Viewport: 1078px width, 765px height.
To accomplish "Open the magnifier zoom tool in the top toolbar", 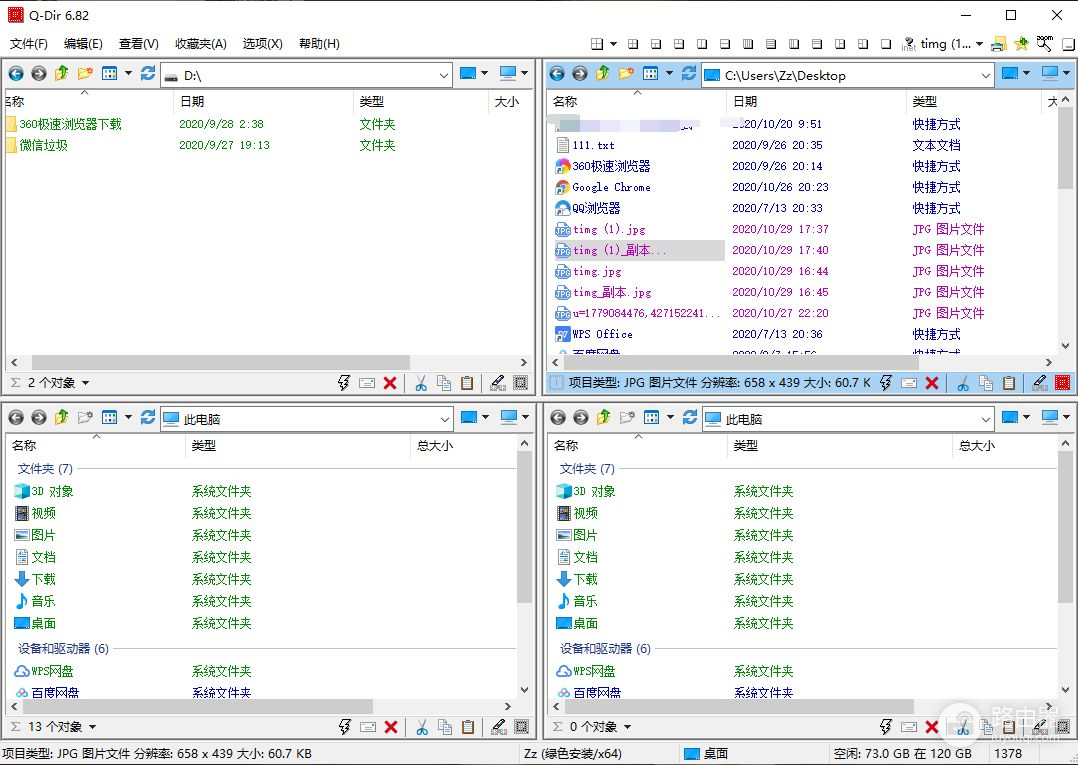I will (1045, 43).
